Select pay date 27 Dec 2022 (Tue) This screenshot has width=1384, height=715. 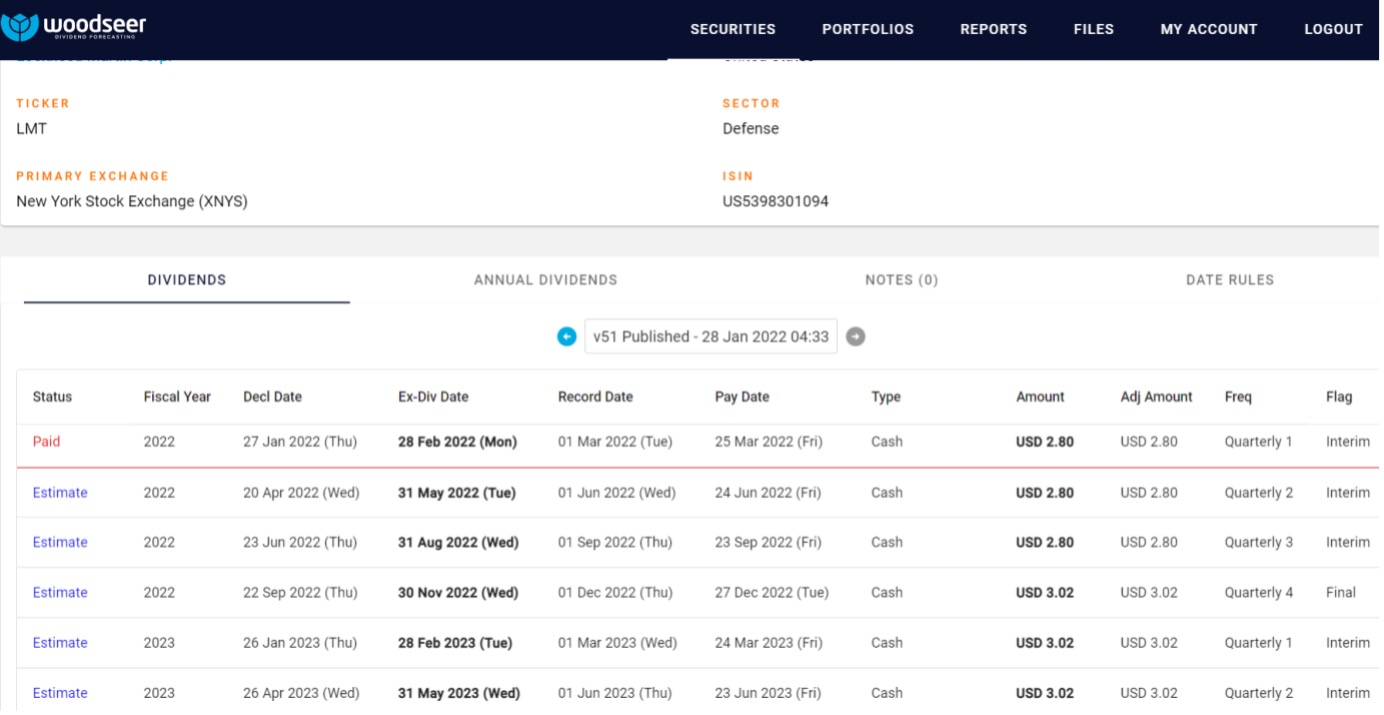[x=772, y=593]
